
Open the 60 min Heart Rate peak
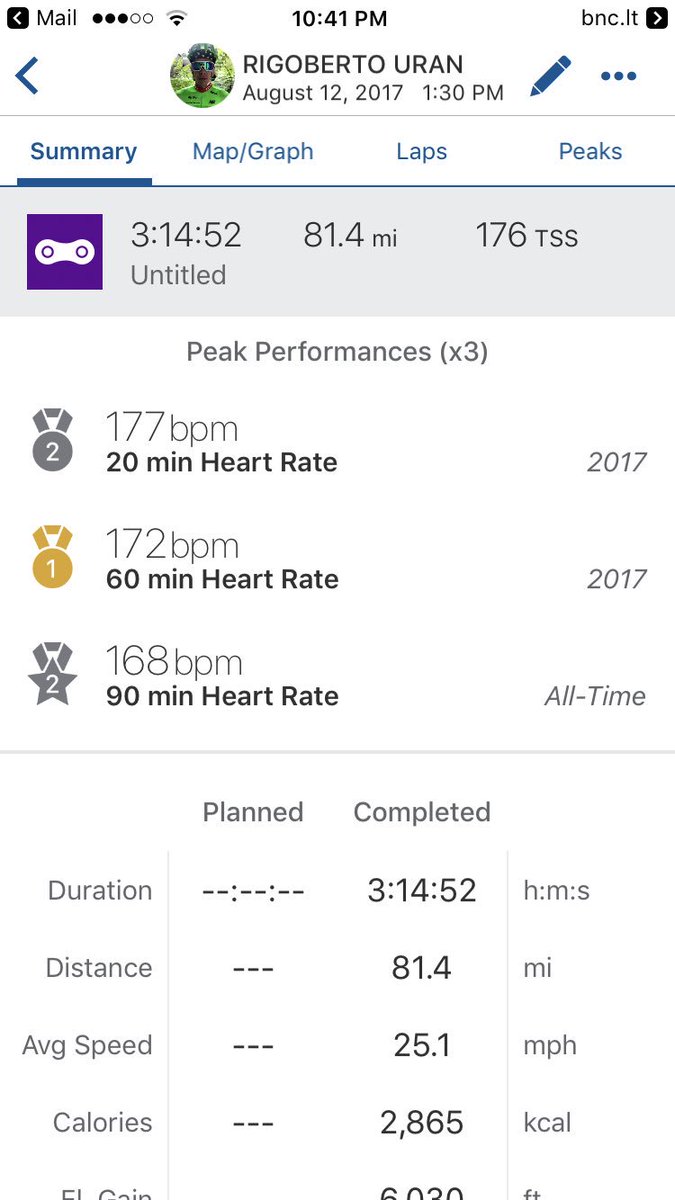point(337,558)
